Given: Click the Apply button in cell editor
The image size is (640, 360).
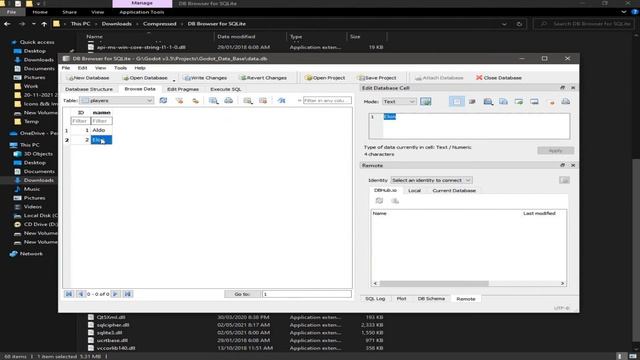Looking at the screenshot, I should [x=556, y=151].
